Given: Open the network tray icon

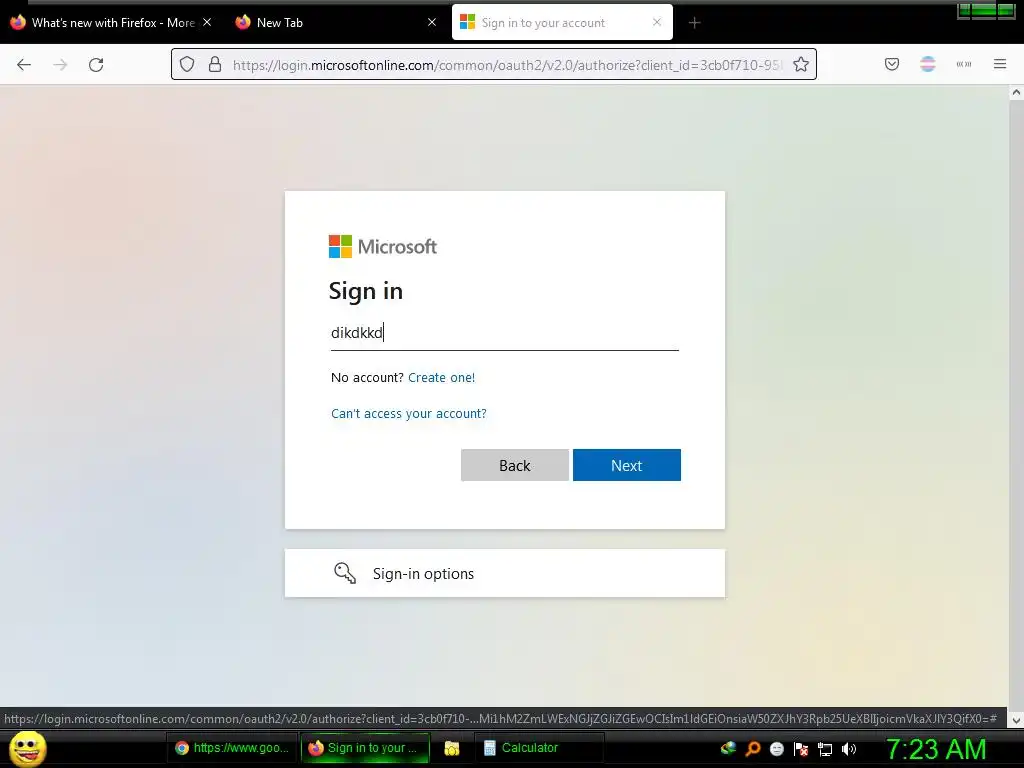Looking at the screenshot, I should pos(825,749).
